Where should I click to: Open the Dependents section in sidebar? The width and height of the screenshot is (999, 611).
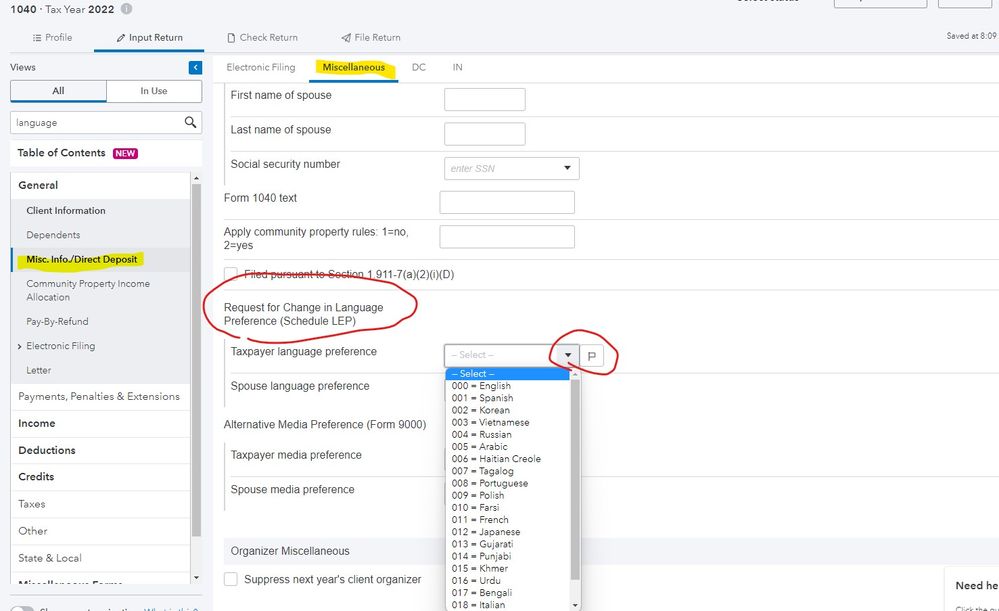[x=53, y=235]
